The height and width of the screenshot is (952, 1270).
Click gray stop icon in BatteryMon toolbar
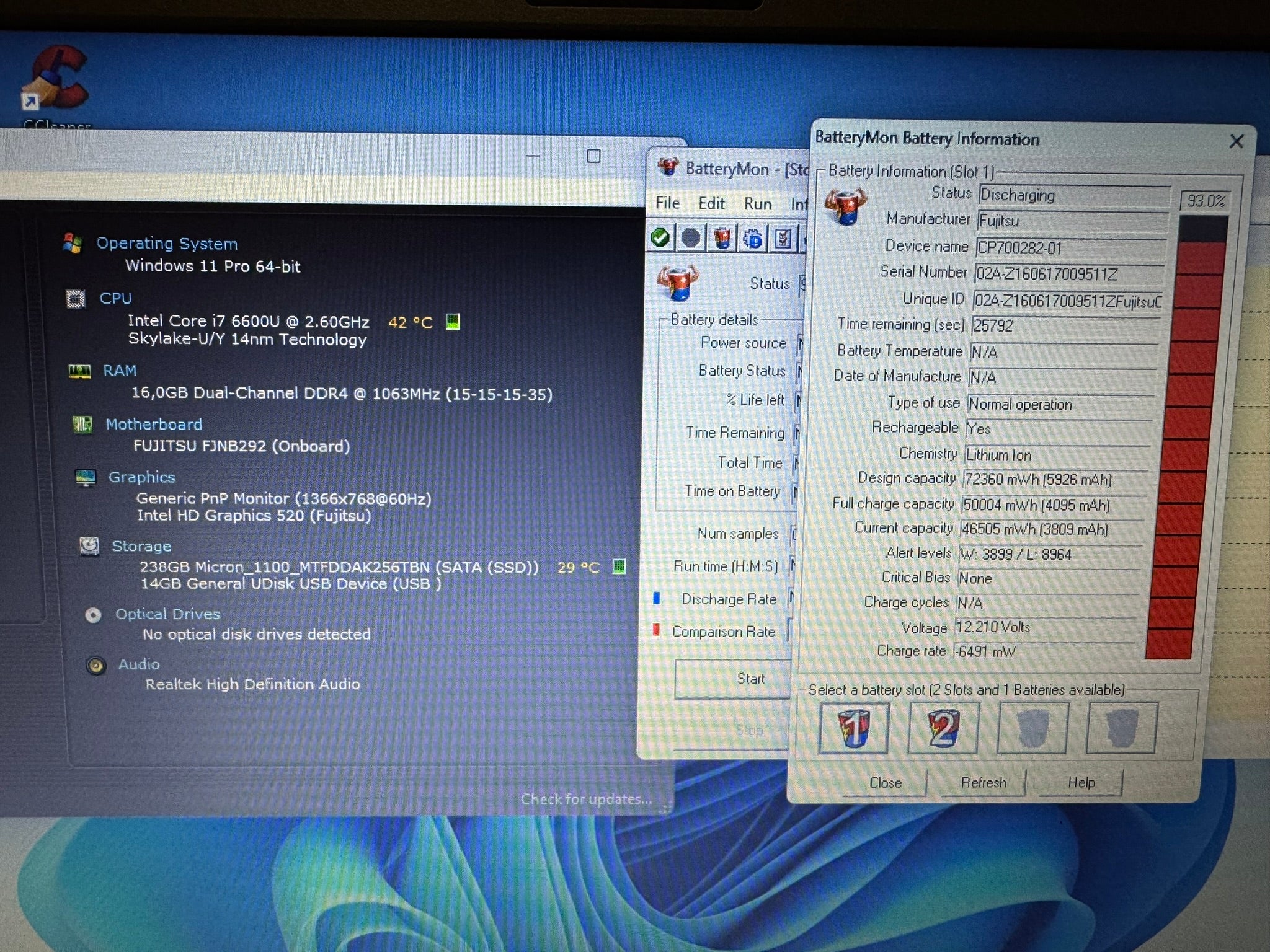[691, 238]
